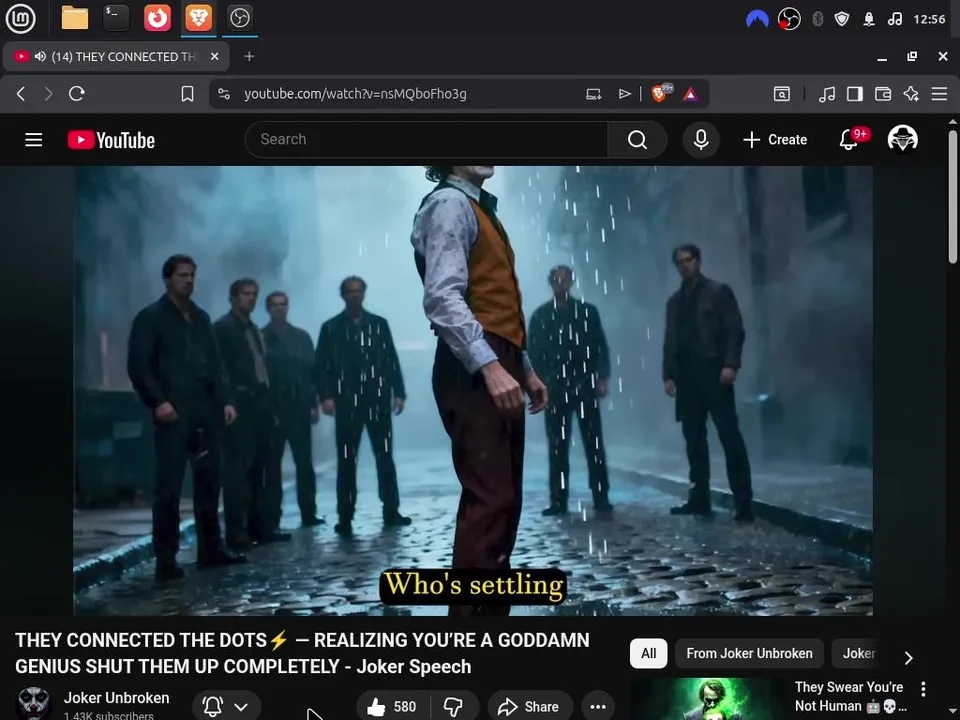Open the They Swear You're Not Human thumbnail
Image resolution: width=960 pixels, height=720 pixels.
click(x=708, y=699)
